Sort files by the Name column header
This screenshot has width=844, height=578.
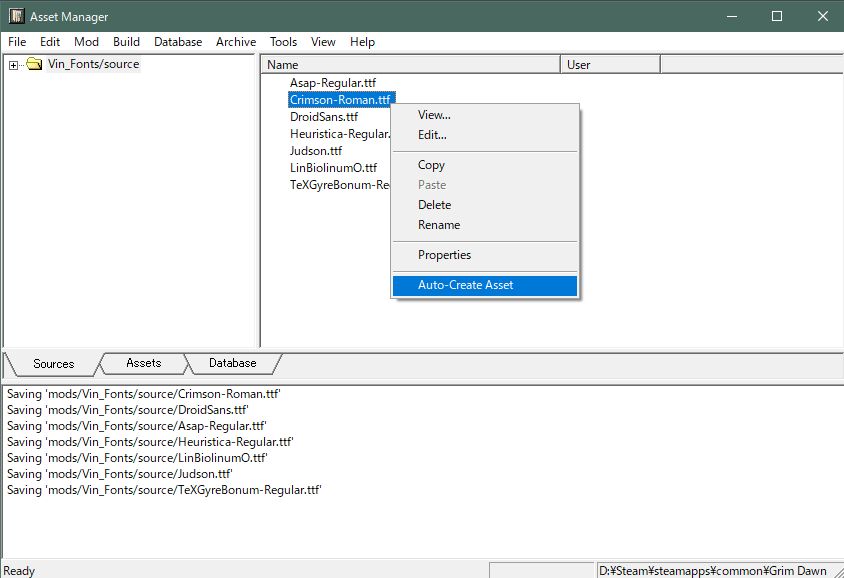click(410, 65)
